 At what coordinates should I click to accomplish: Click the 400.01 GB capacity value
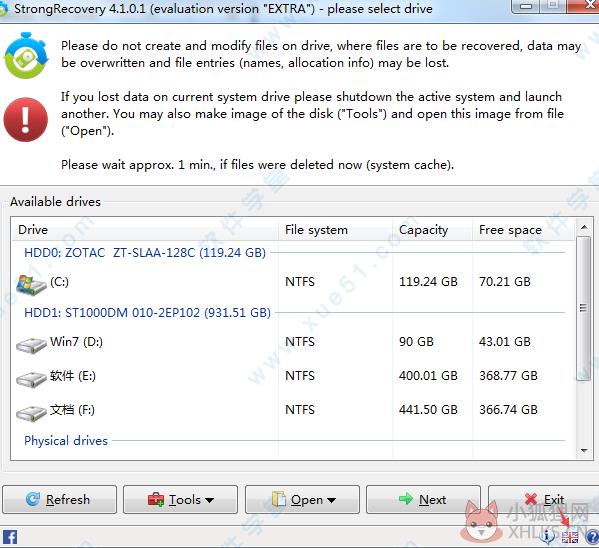click(428, 376)
